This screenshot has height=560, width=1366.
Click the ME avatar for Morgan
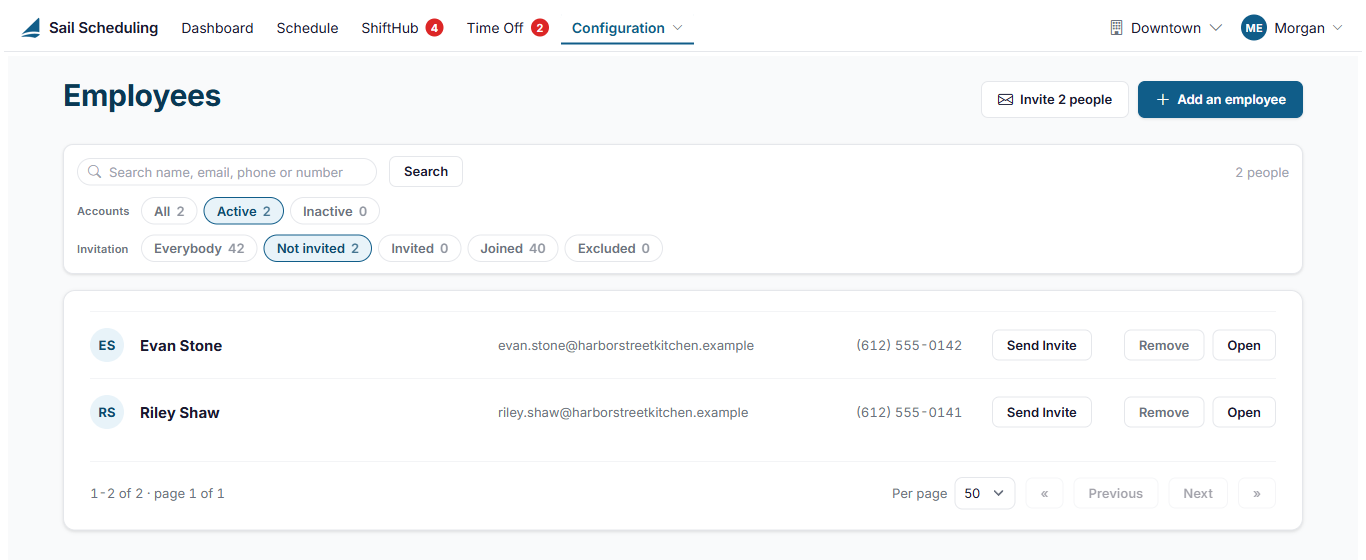[x=1254, y=28]
